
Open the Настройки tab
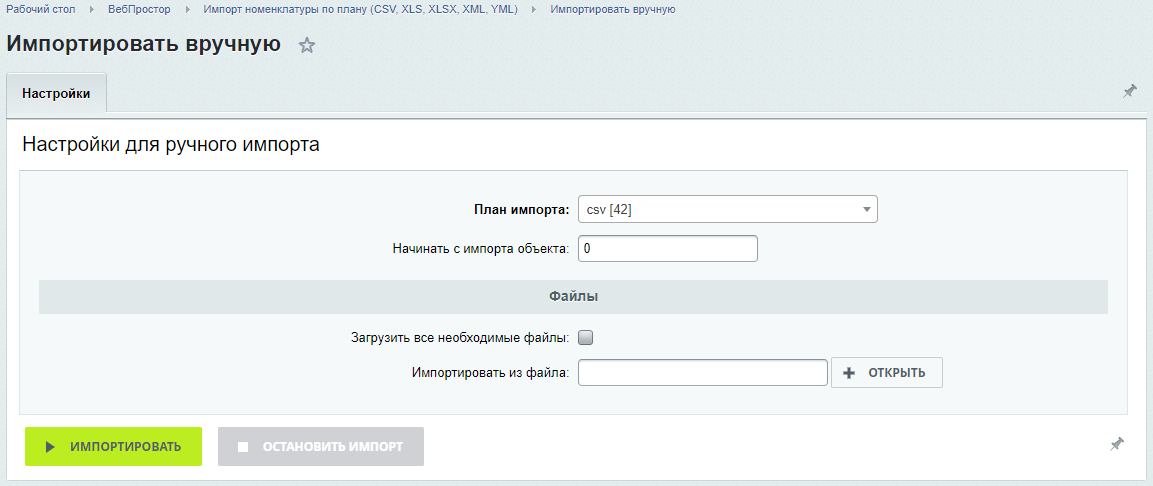tap(57, 93)
